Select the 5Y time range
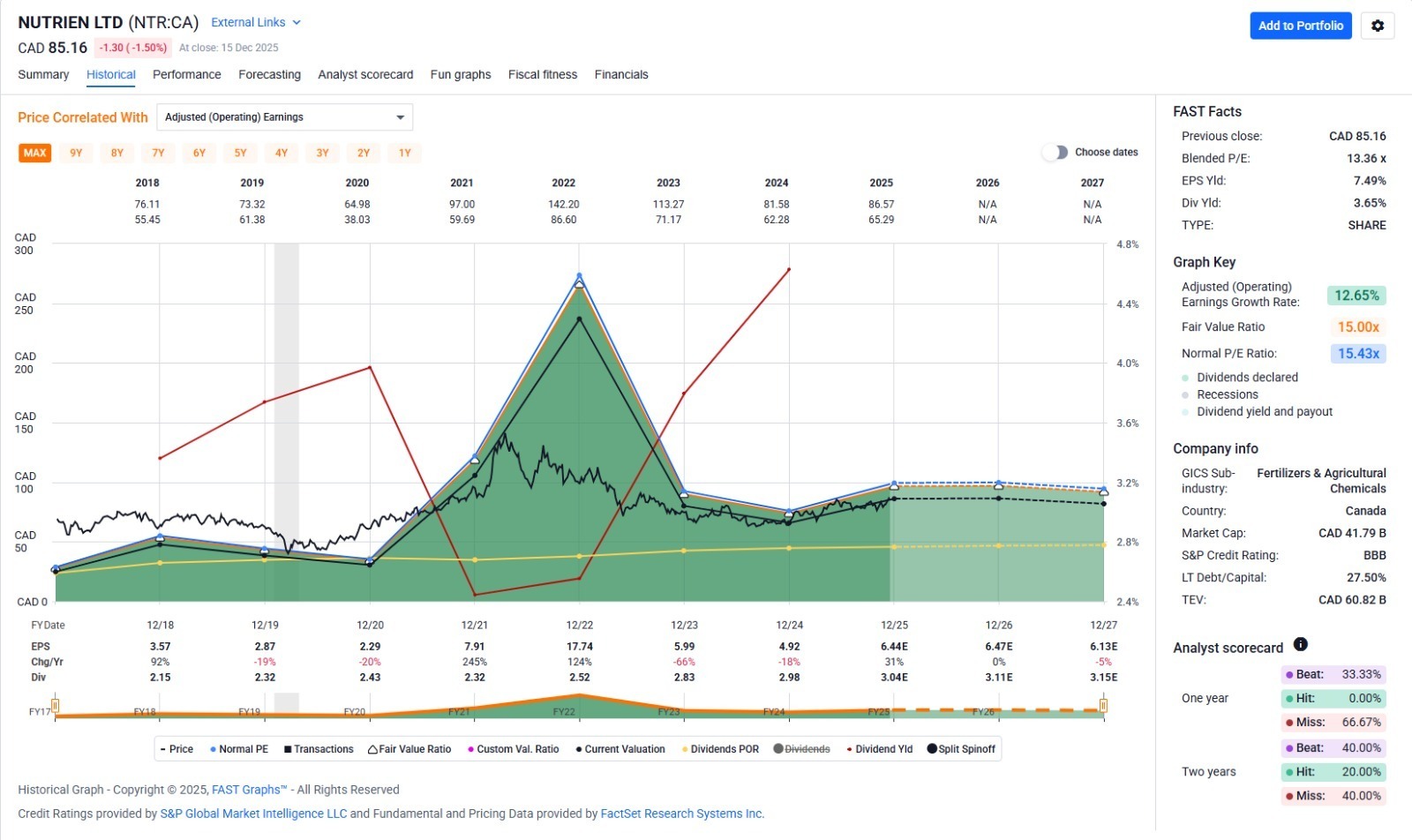The height and width of the screenshot is (840, 1412). [240, 153]
